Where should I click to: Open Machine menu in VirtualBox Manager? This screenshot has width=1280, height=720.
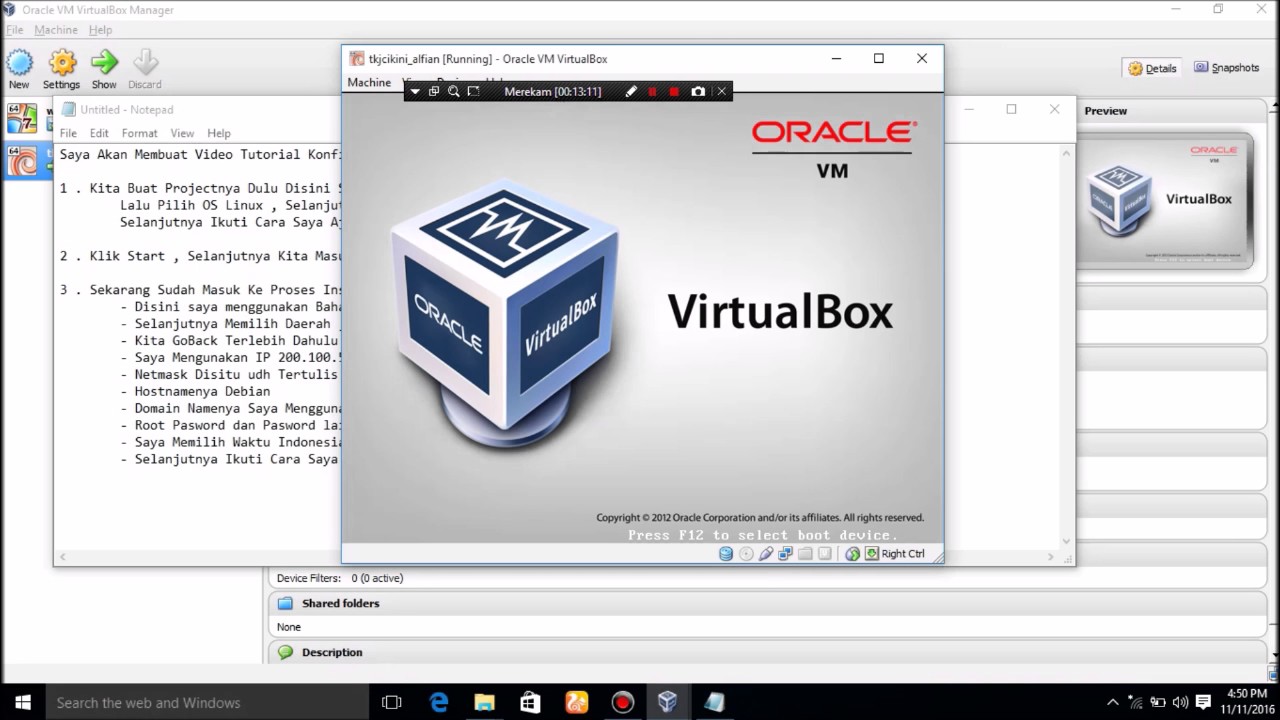[56, 30]
